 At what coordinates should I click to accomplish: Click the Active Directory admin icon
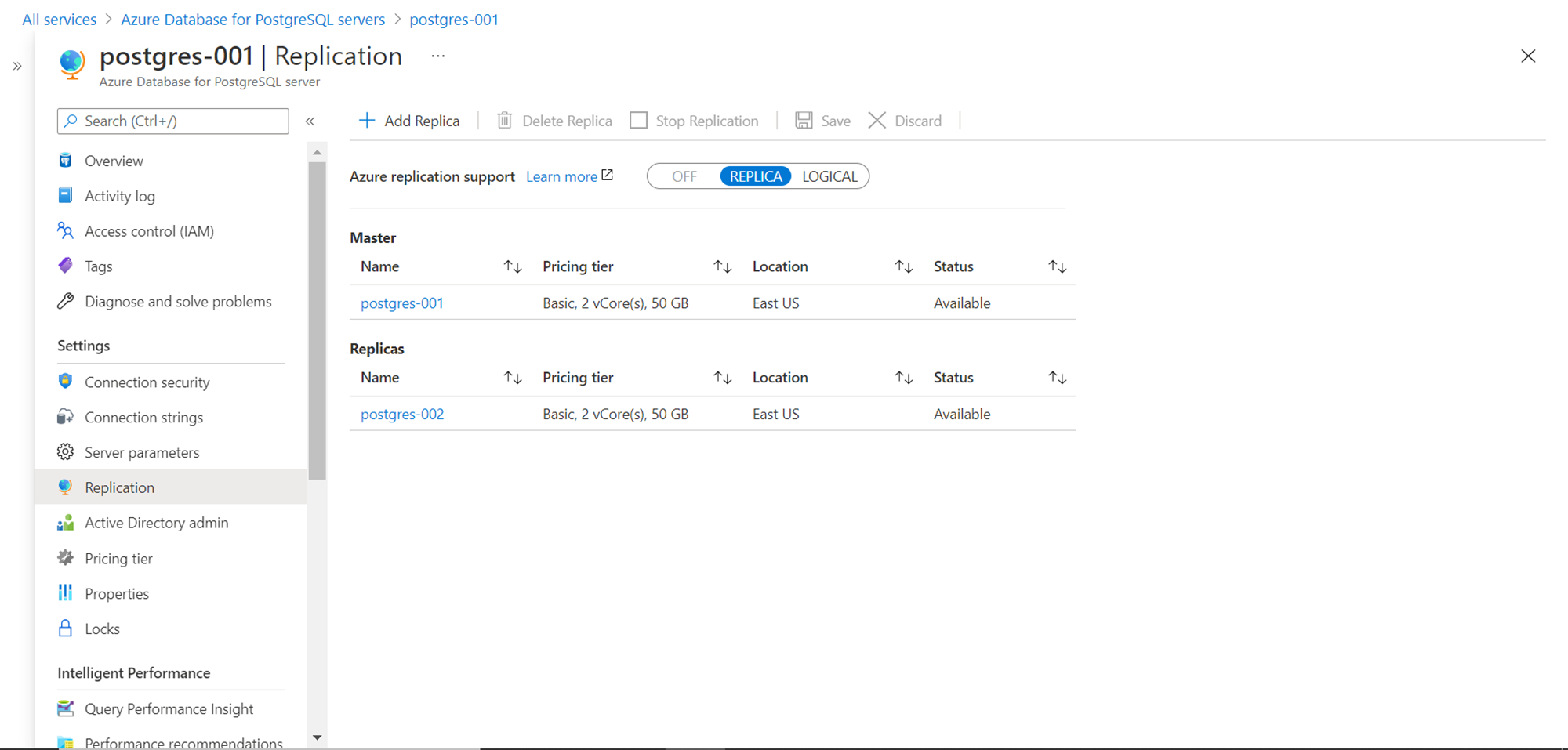click(66, 523)
